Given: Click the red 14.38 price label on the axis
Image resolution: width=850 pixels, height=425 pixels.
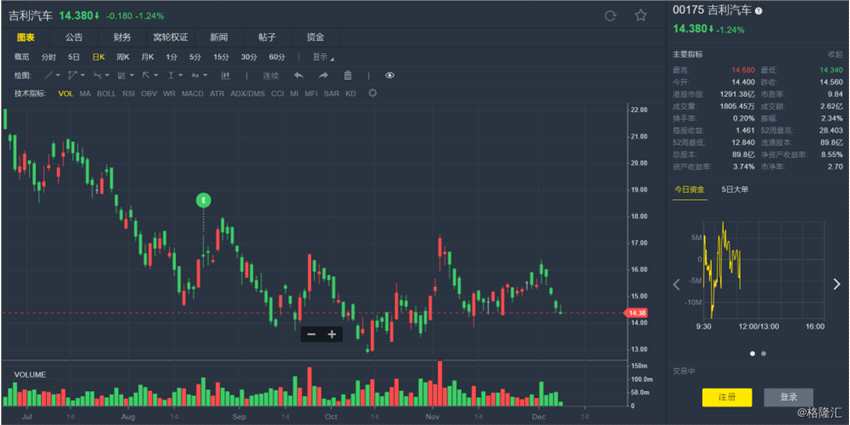Looking at the screenshot, I should [x=636, y=313].
